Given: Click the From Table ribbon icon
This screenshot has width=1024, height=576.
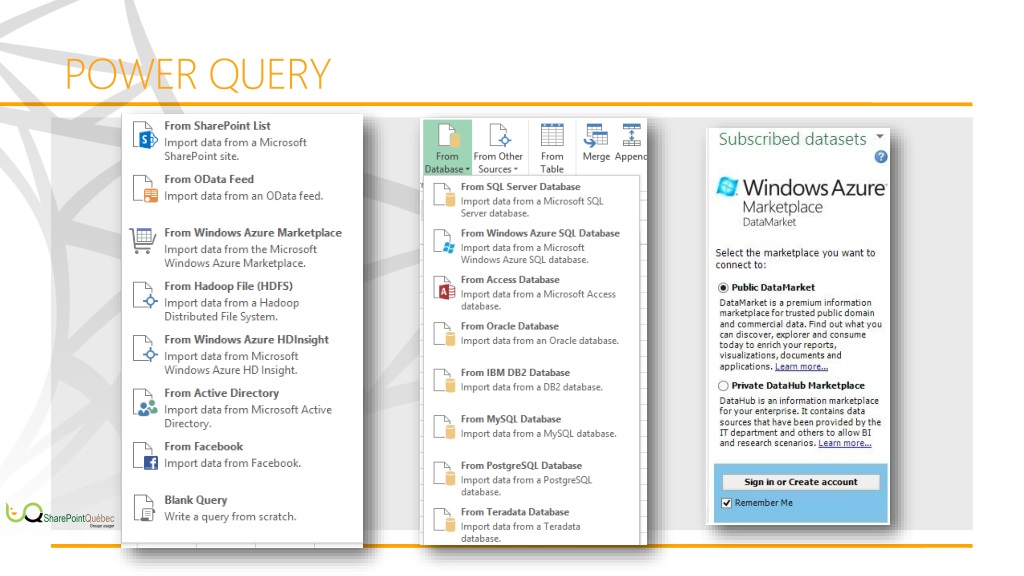Looking at the screenshot, I should [552, 136].
